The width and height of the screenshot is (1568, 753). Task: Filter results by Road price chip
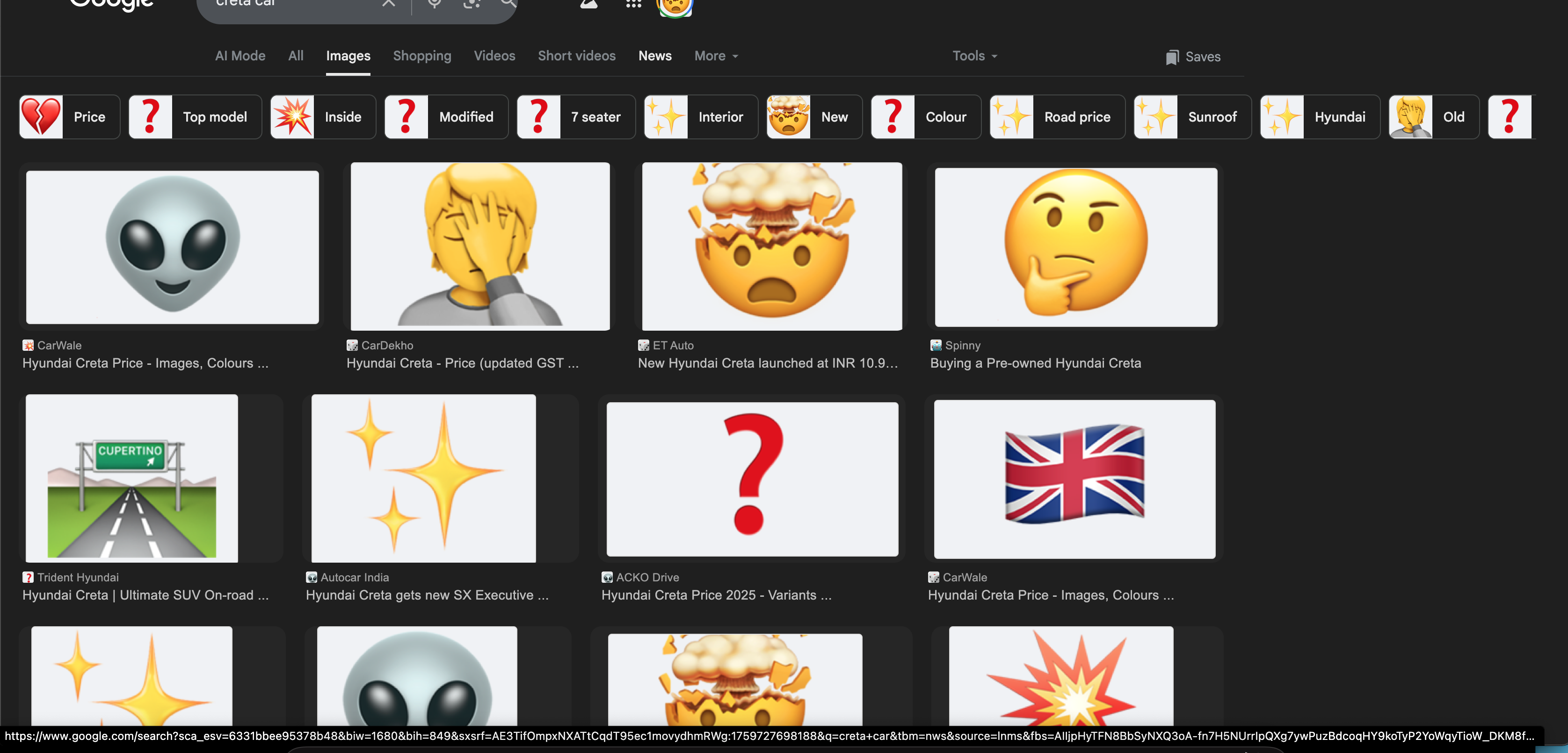point(1076,117)
